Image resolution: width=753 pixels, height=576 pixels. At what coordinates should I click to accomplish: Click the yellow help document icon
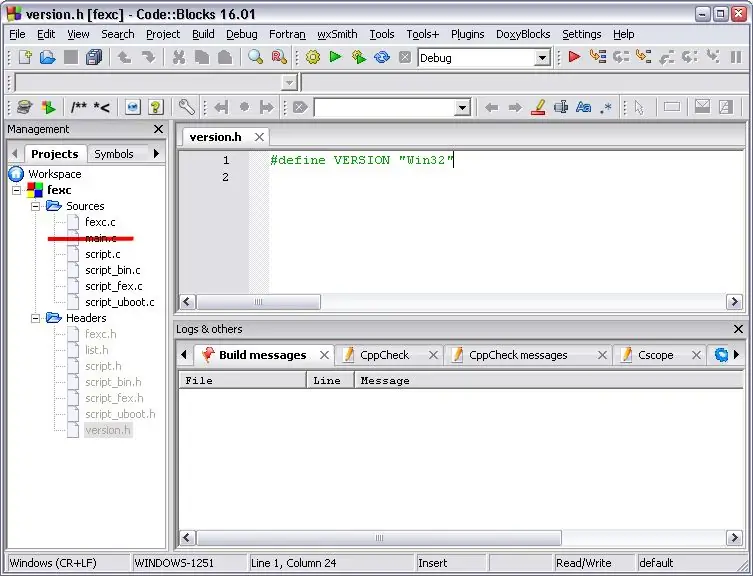pos(156,107)
